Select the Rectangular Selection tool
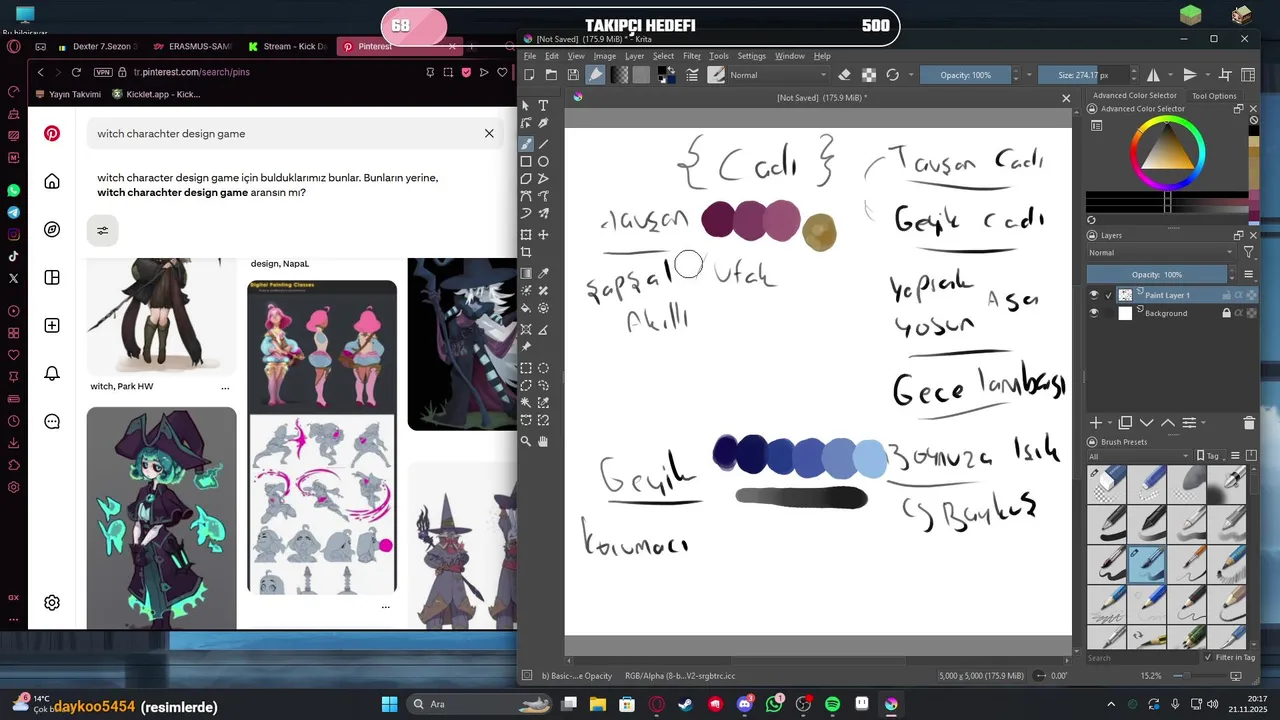The height and width of the screenshot is (720, 1280). pos(526,367)
